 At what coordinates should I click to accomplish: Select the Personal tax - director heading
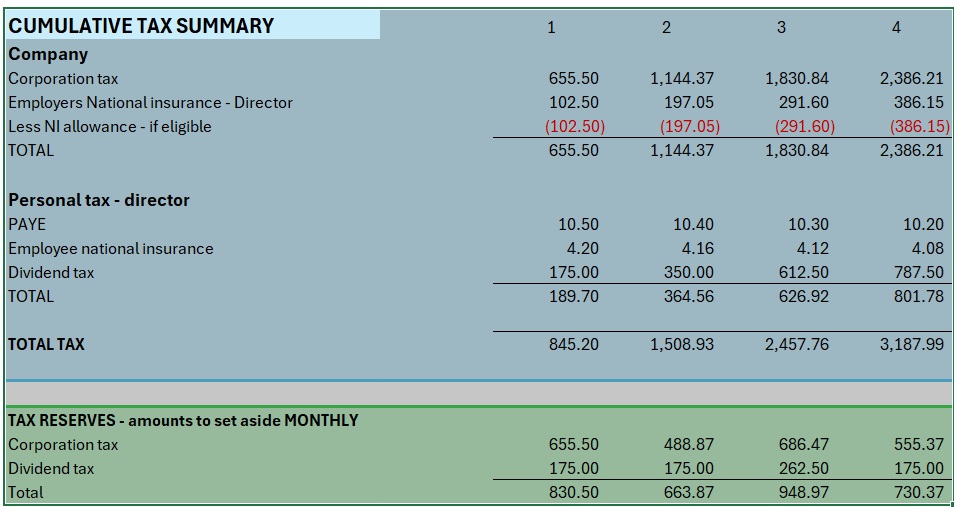click(99, 200)
